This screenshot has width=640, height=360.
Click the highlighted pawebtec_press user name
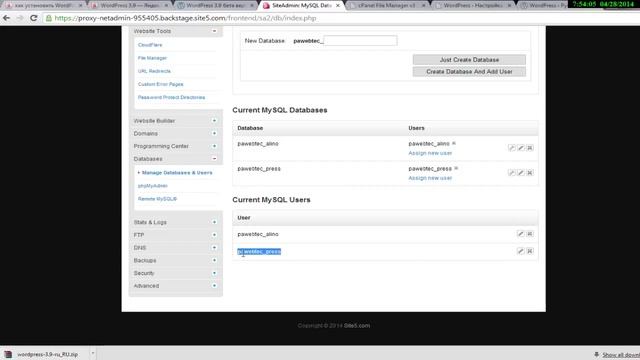click(x=259, y=251)
